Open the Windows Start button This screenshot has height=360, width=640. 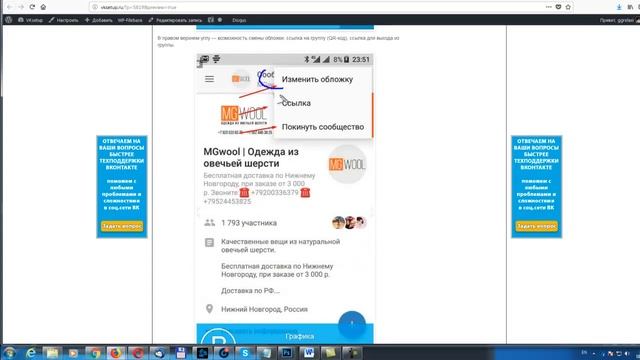pos(10,353)
